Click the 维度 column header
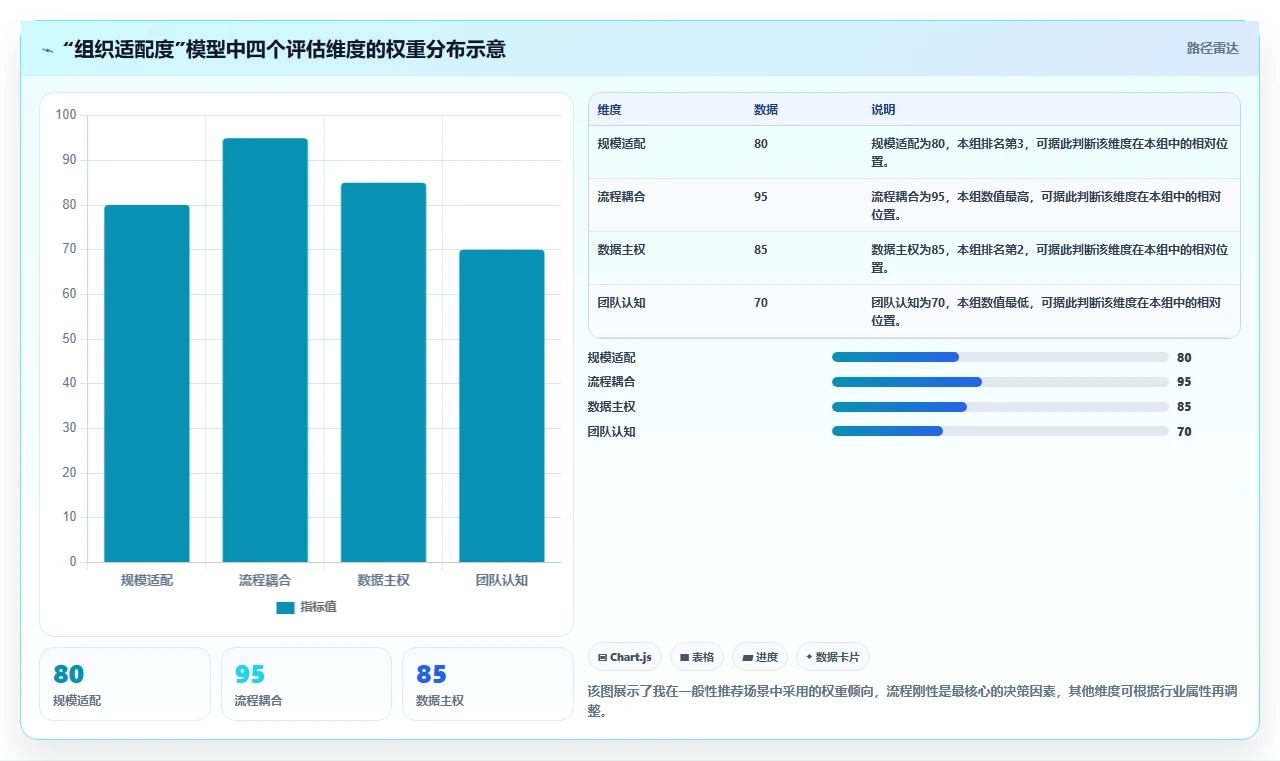1280x761 pixels. point(609,109)
